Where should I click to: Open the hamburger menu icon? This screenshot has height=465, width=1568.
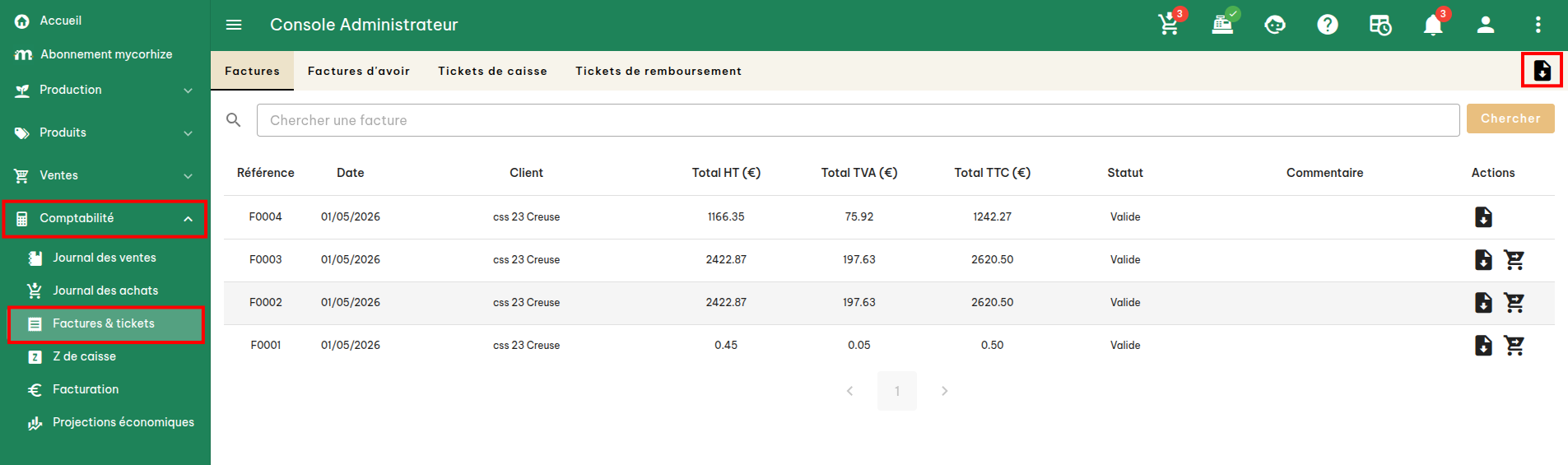click(234, 25)
